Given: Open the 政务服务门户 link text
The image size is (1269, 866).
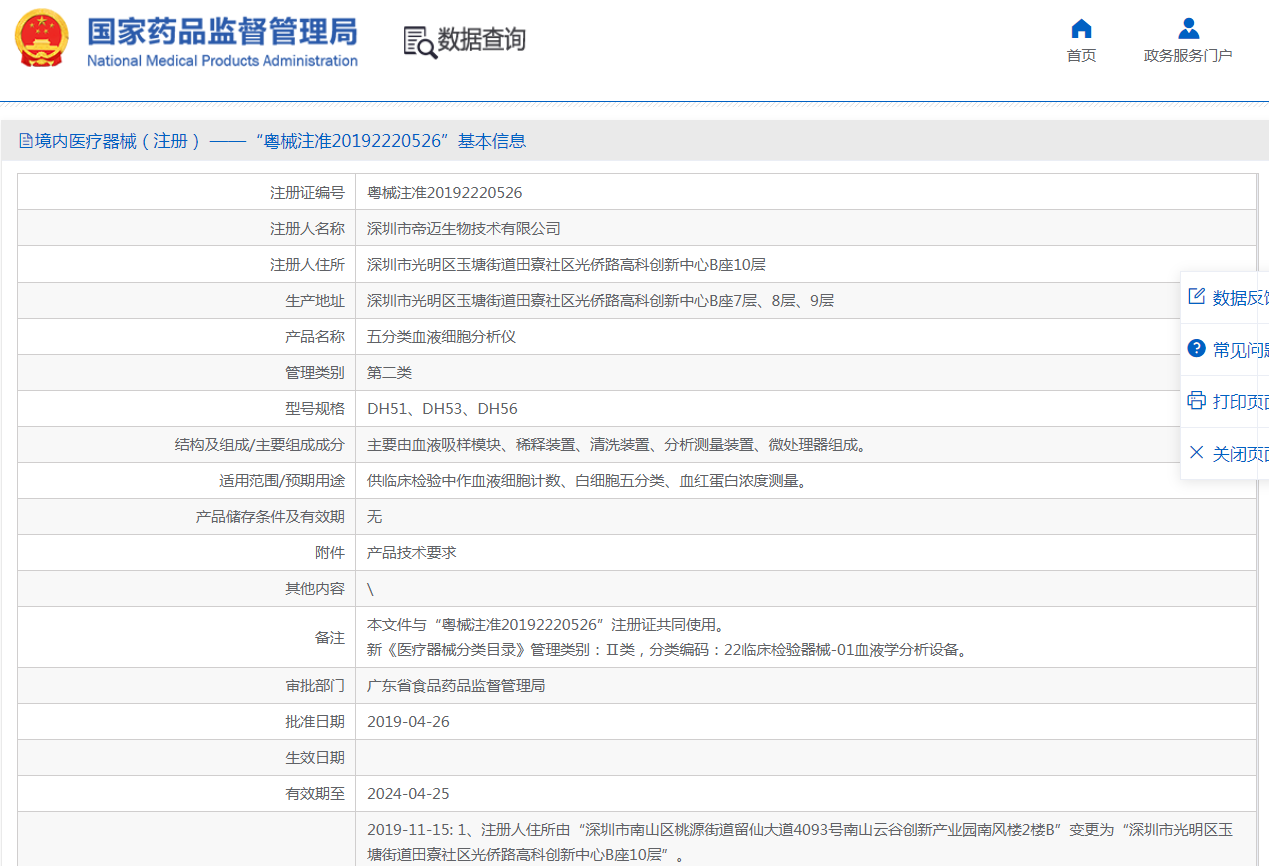Looking at the screenshot, I should click(x=1188, y=56).
